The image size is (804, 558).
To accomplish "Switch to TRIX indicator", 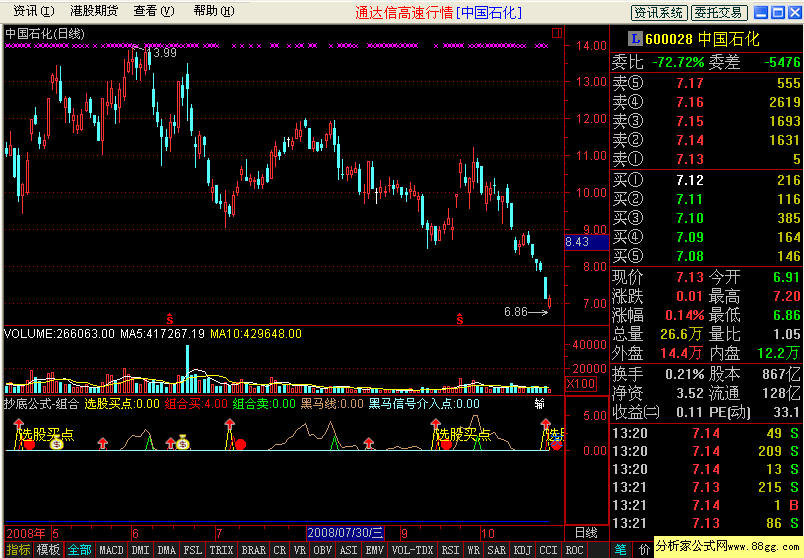I will 222,550.
